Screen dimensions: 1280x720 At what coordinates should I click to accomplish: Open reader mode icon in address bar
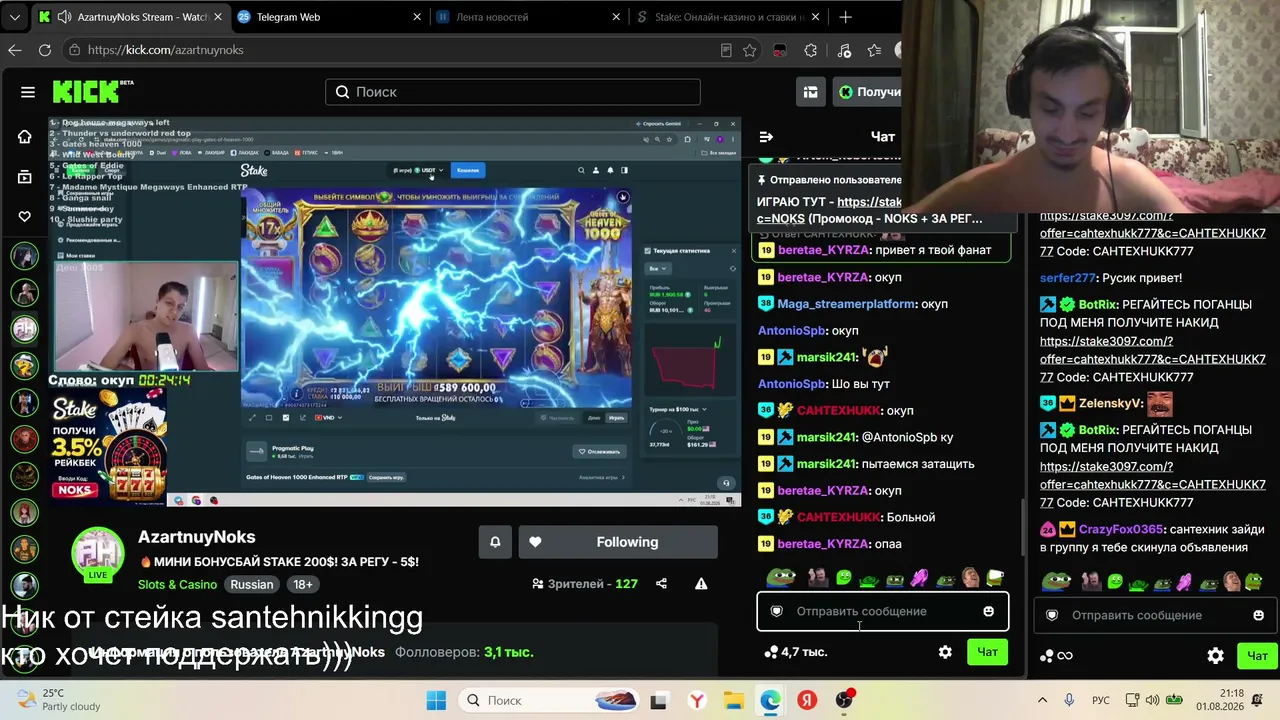pos(727,50)
